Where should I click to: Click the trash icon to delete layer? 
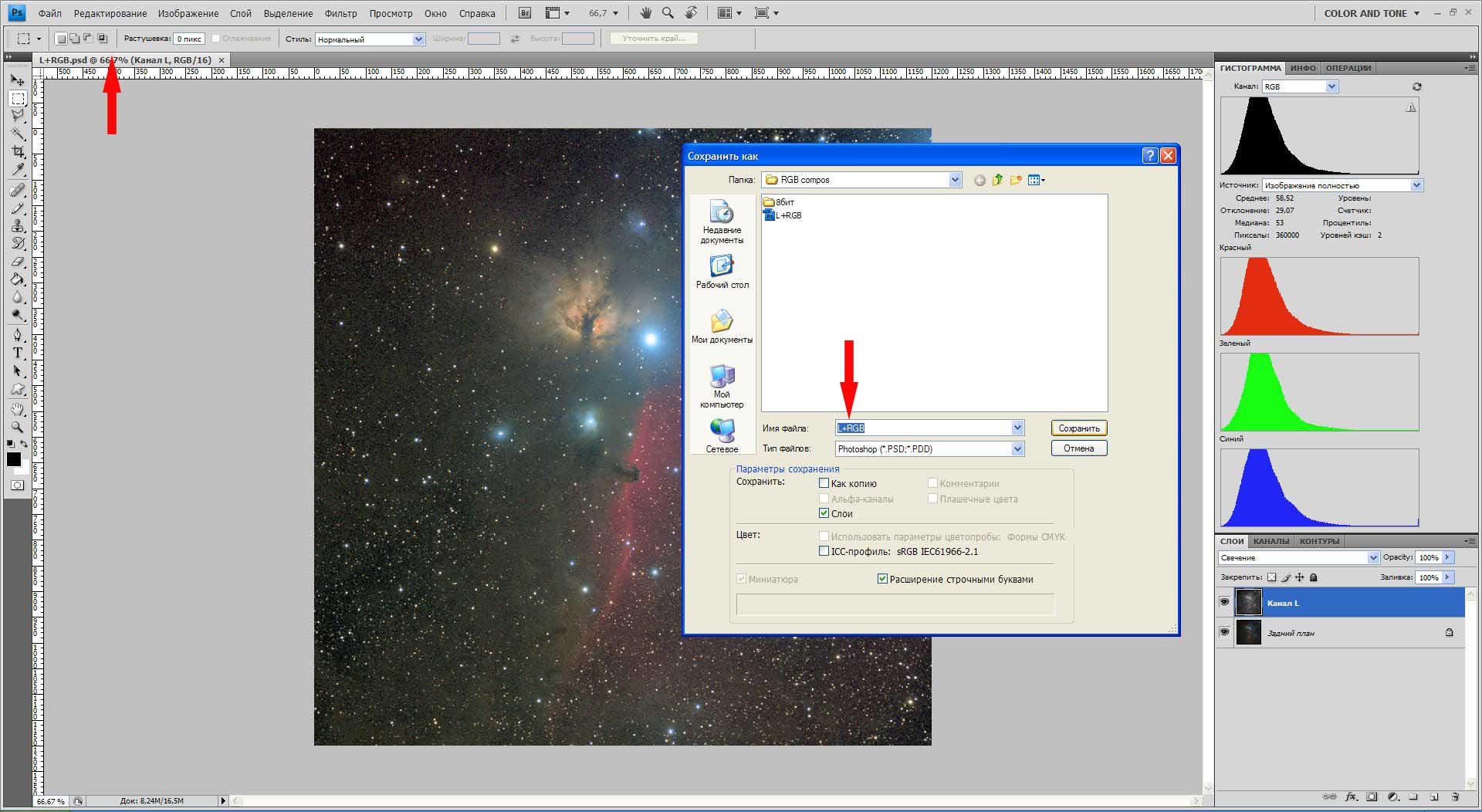[x=1455, y=797]
